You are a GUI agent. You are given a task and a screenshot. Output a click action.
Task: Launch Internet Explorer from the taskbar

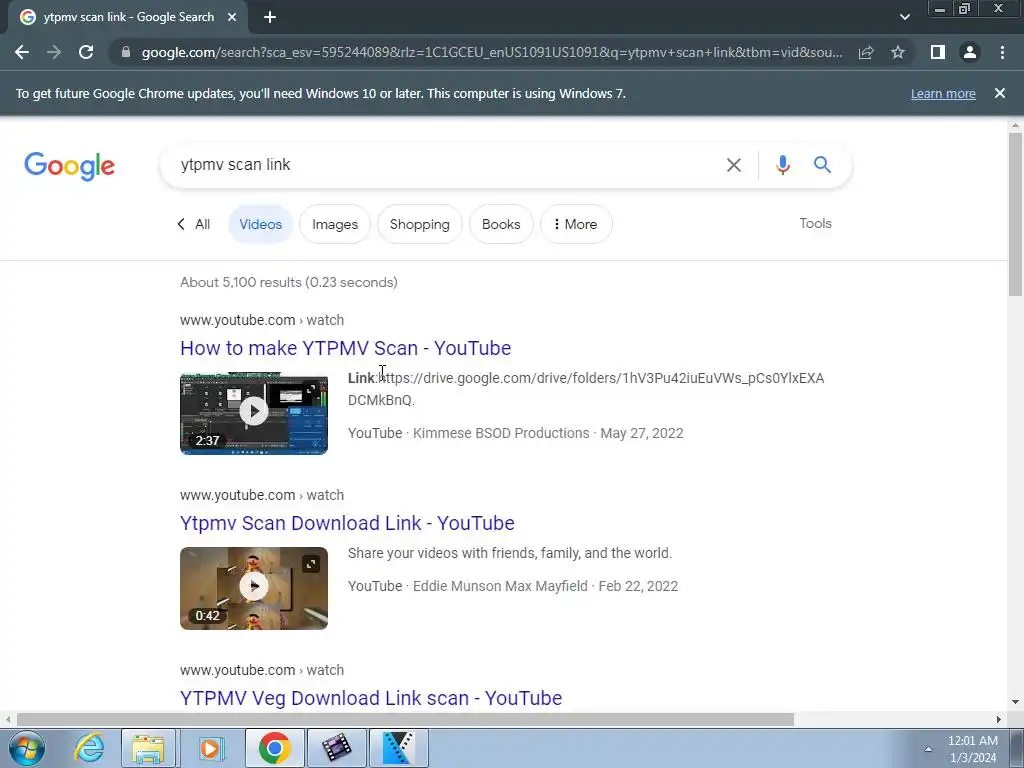tap(89, 748)
